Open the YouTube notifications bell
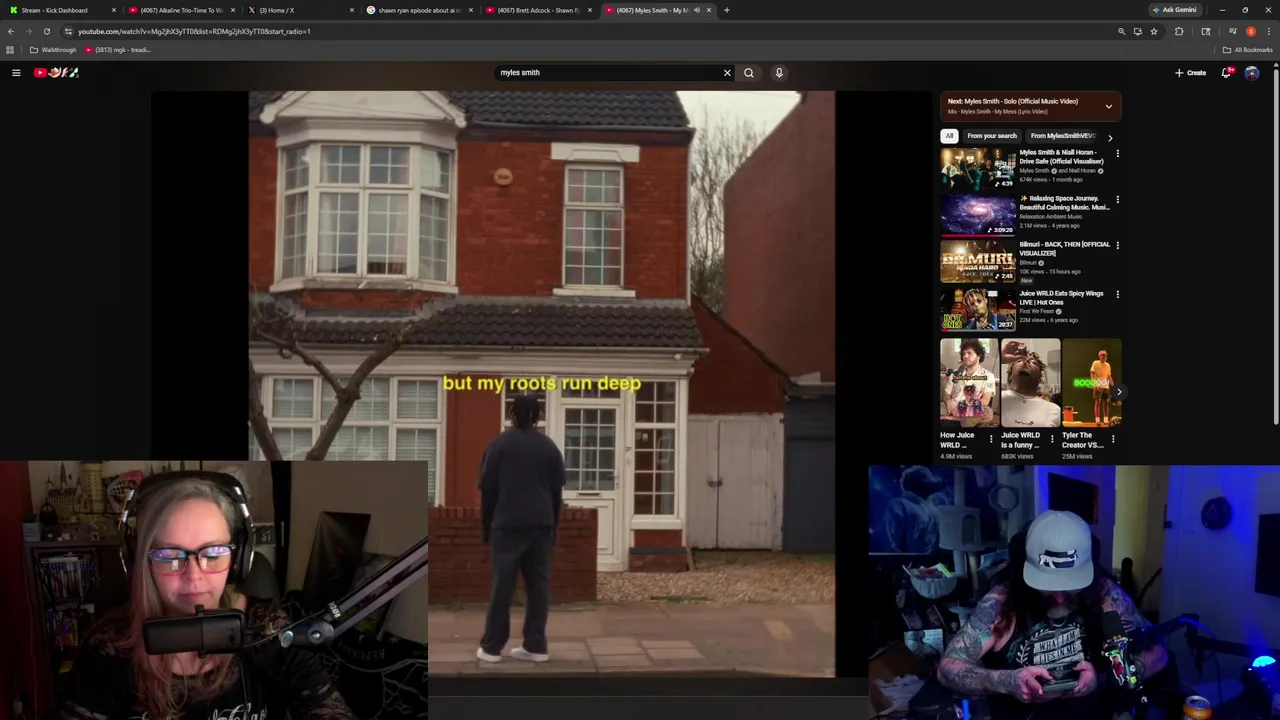 coord(1227,72)
